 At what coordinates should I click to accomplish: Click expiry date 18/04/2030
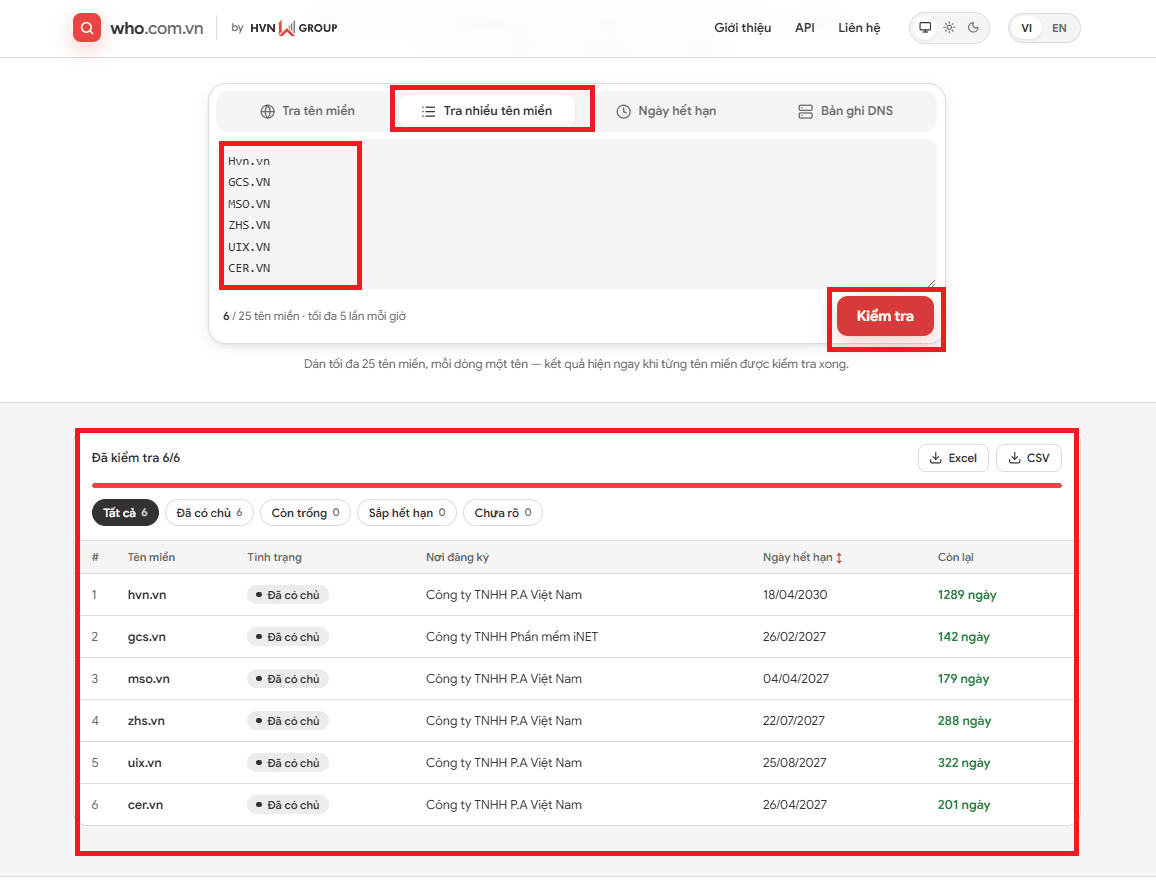coord(795,595)
